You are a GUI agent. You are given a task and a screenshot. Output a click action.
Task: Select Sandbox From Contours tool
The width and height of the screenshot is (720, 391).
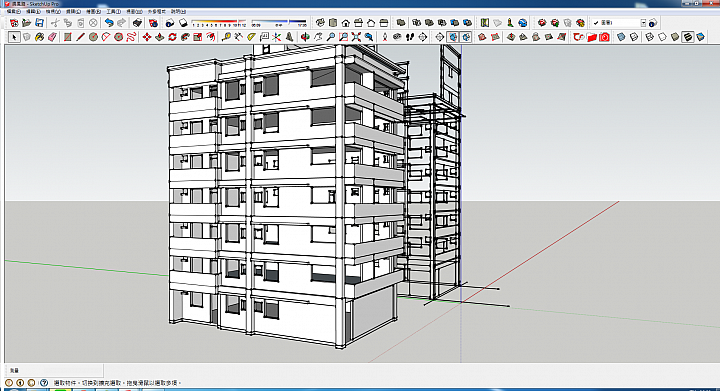482,37
